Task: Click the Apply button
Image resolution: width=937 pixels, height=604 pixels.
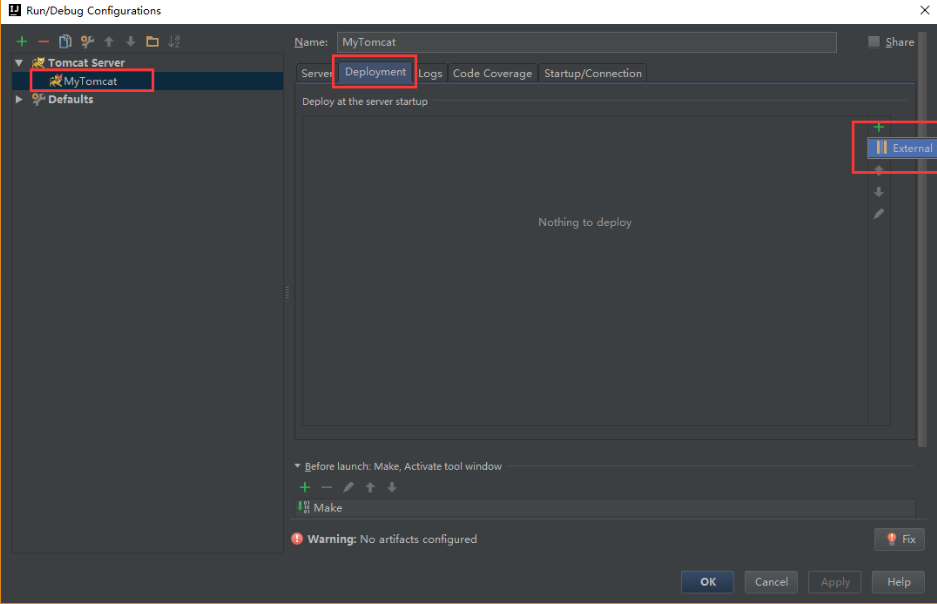Action: [835, 581]
